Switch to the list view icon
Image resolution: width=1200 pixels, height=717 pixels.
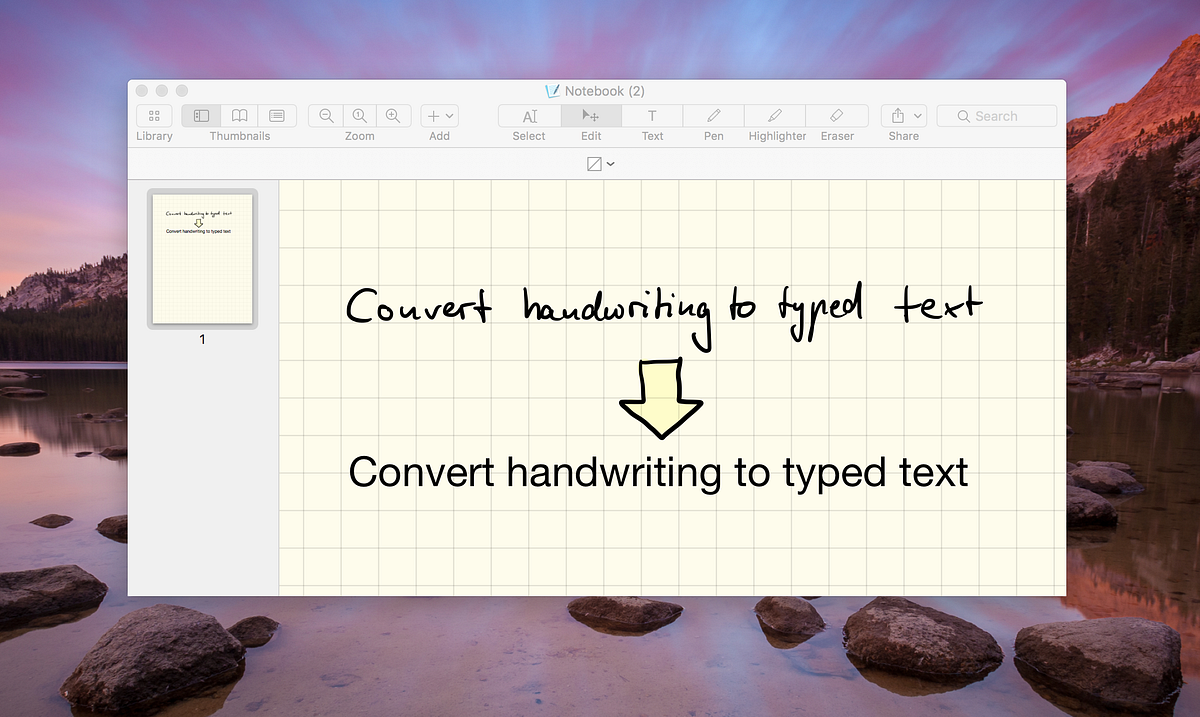point(276,115)
